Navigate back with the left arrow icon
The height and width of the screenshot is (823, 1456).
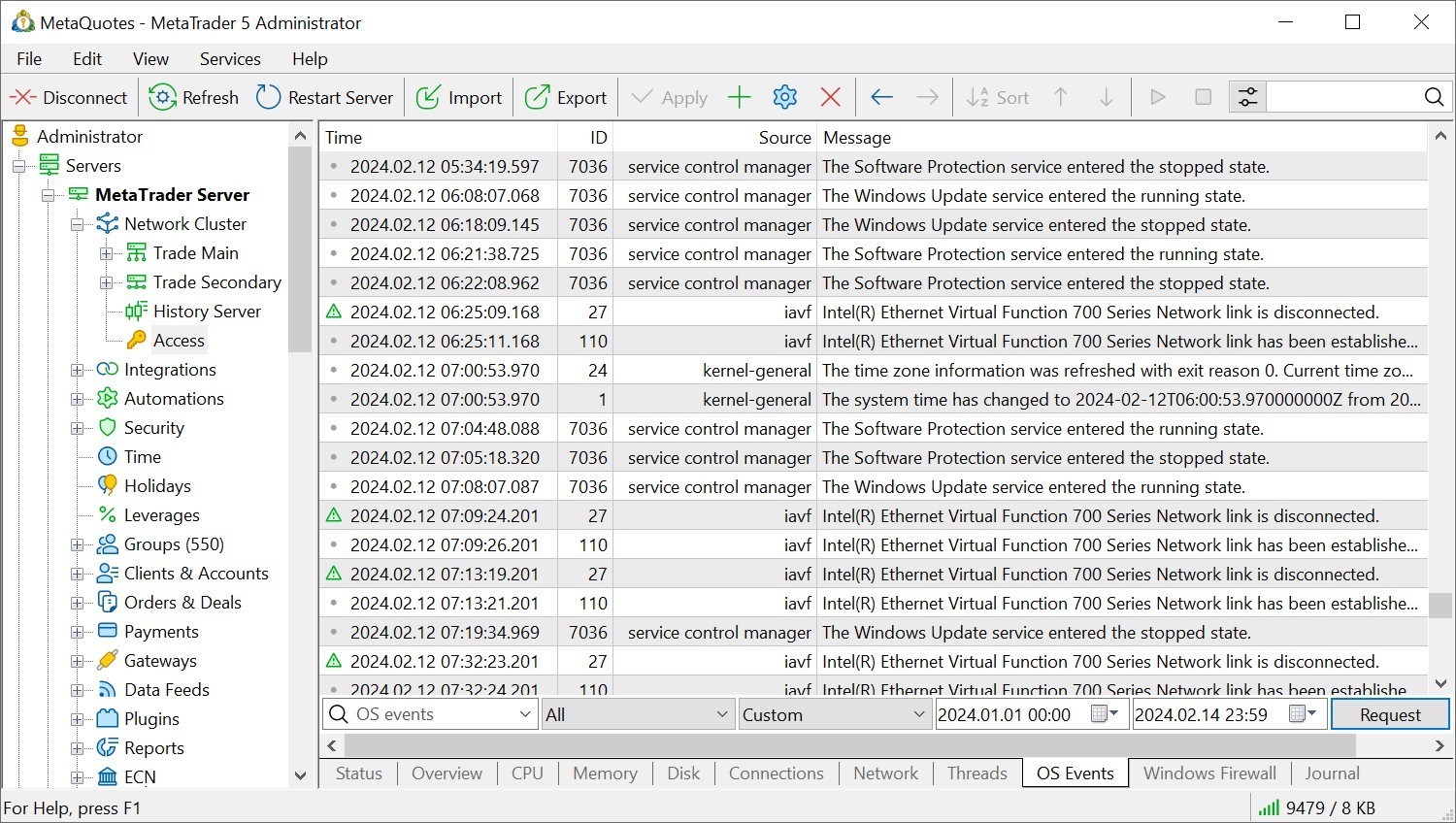881,97
